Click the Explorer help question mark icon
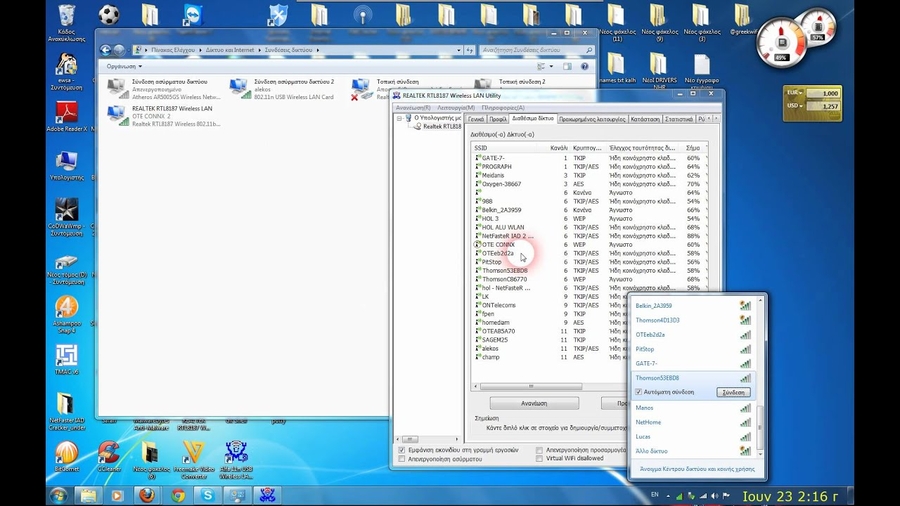This screenshot has height=506, width=900. [584, 67]
